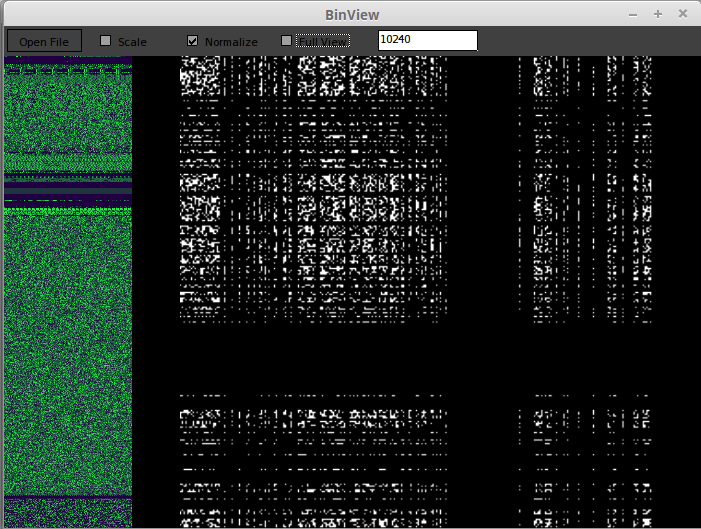This screenshot has height=529, width=701.
Task: Click the Open File button
Action: 44,41
